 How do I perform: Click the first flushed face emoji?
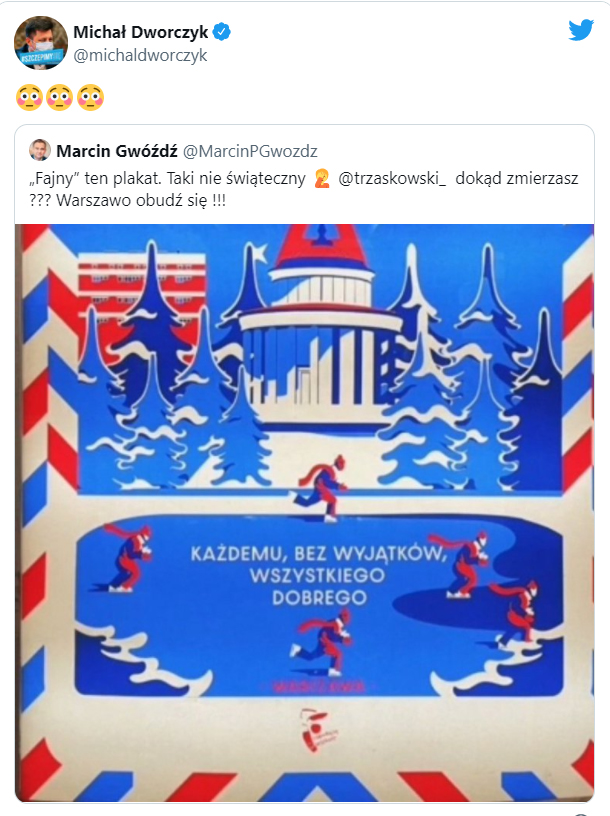29,97
